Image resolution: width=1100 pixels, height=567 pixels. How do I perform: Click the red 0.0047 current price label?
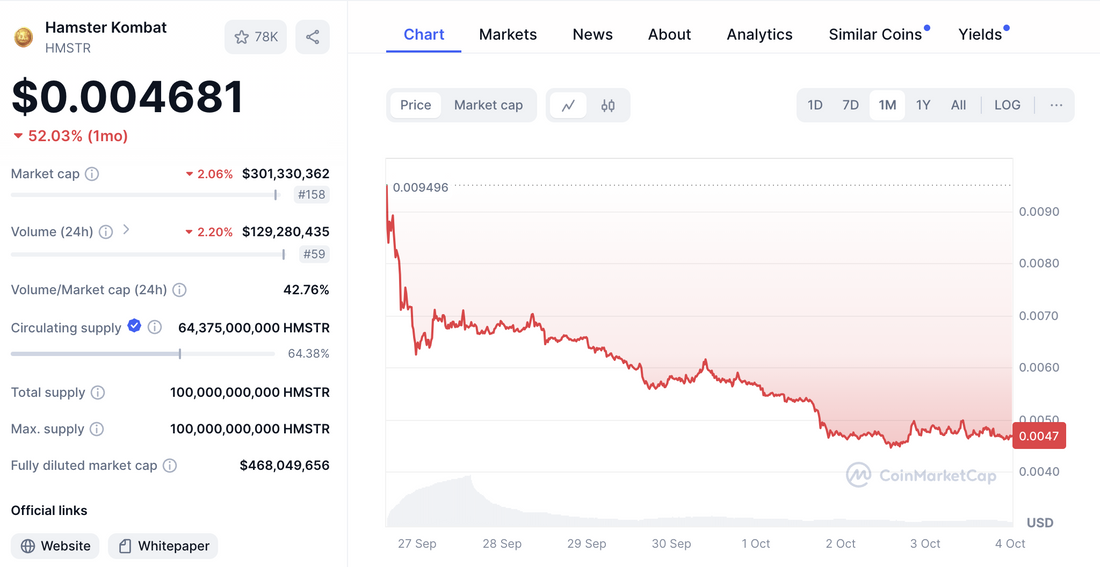[1039, 436]
